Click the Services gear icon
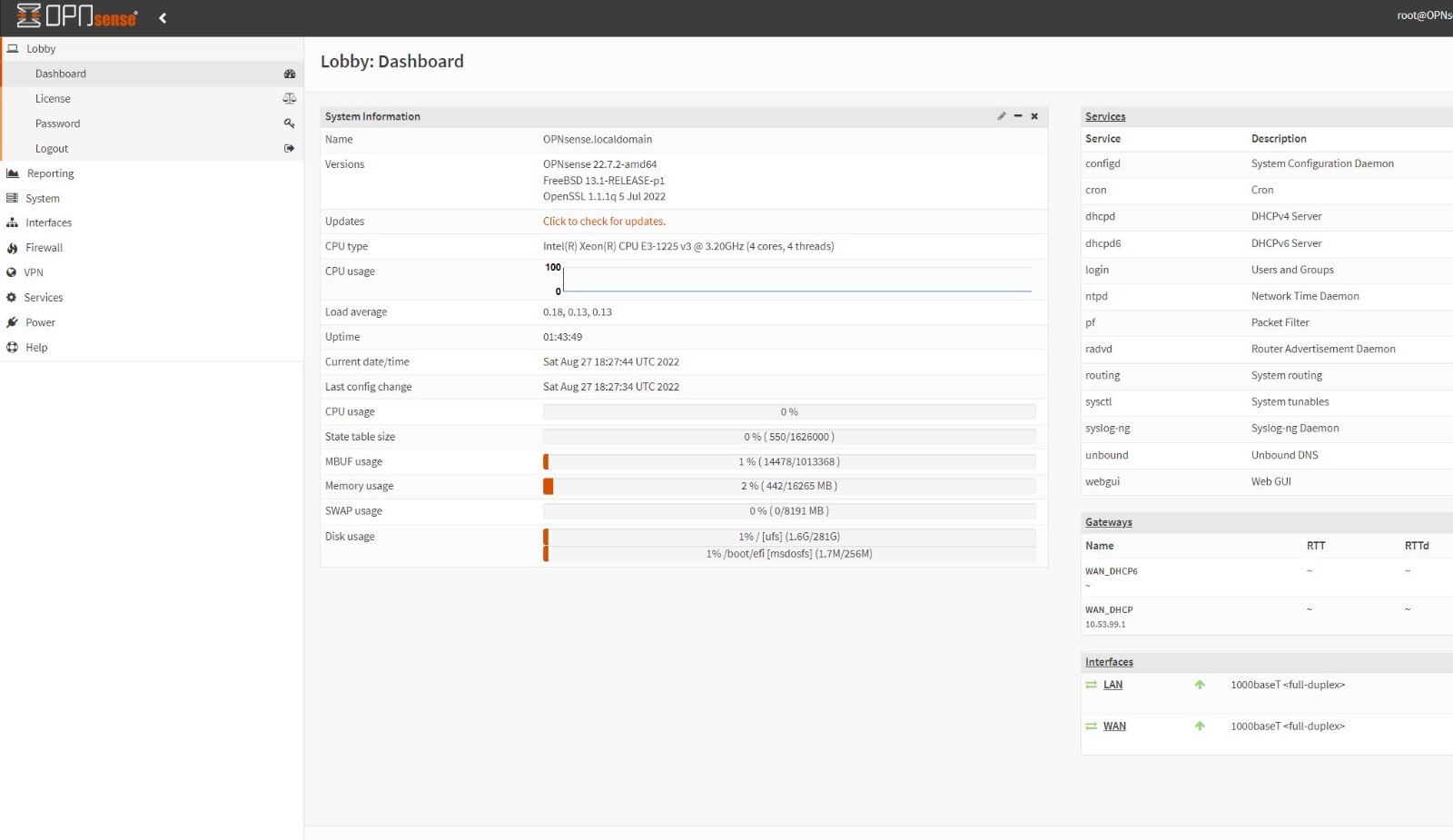The height and width of the screenshot is (840, 1453). pyautogui.click(x=12, y=297)
